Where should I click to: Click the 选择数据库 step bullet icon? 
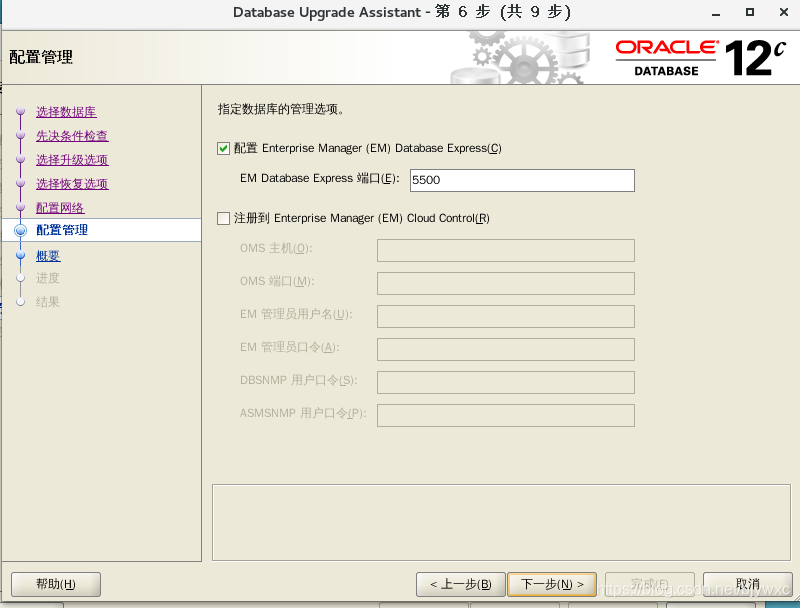[20, 111]
